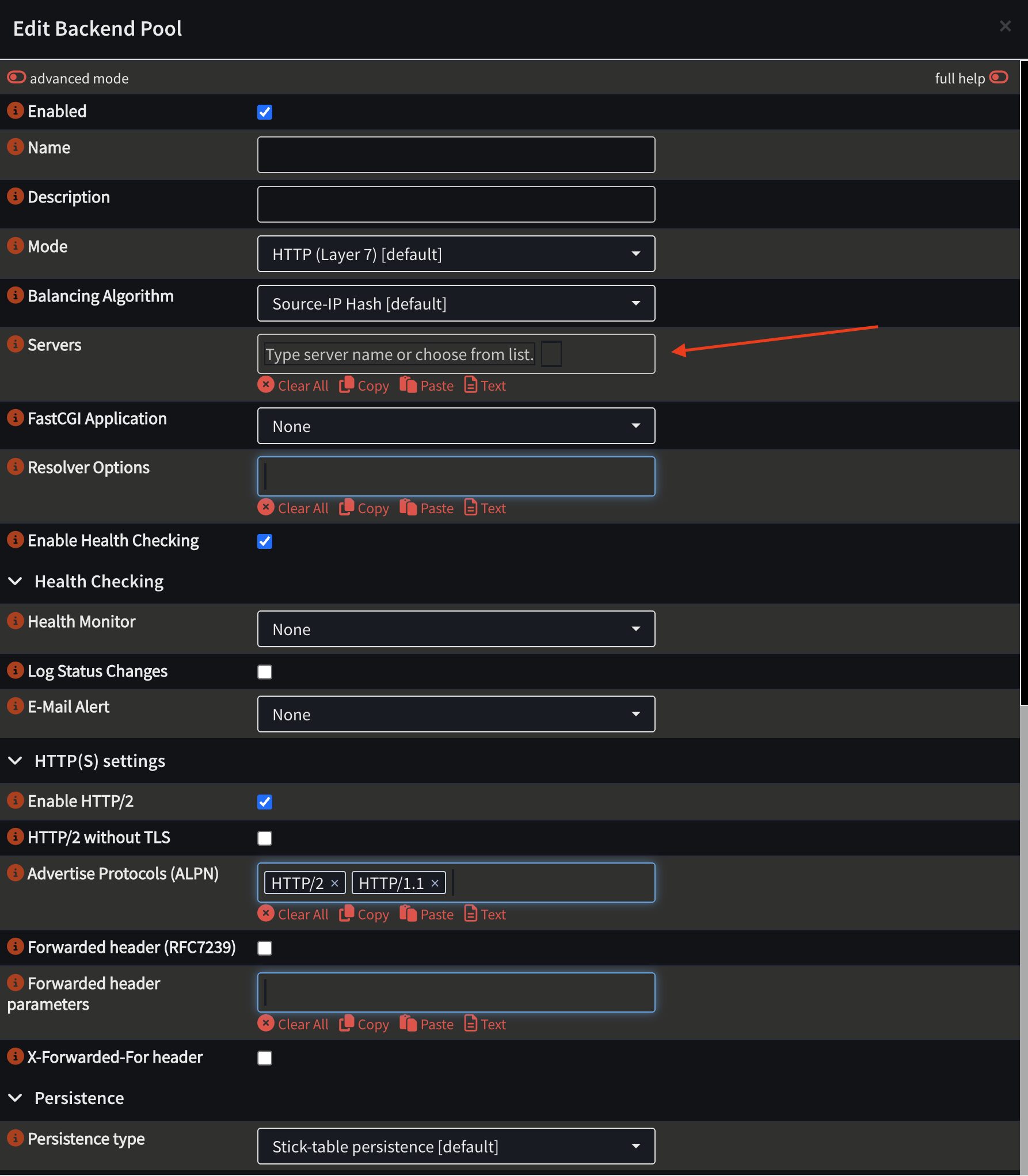Uncheck Enable Health Checking checkbox
Image resolution: width=1028 pixels, height=1176 pixels.
265,541
